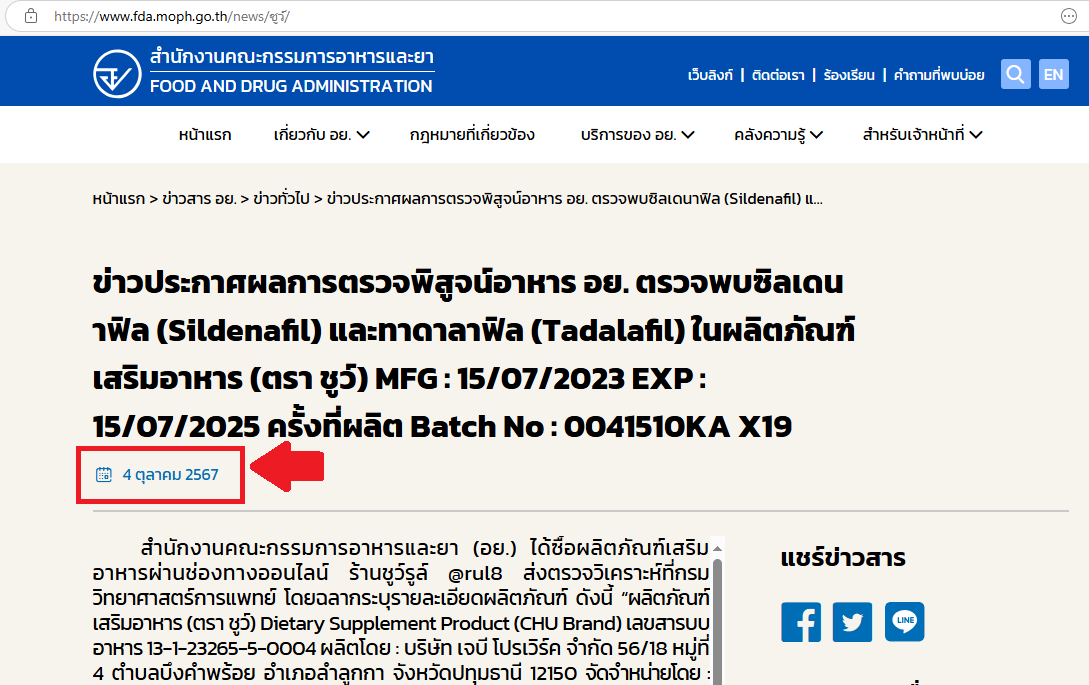1089x685 pixels.
Task: Open the ร้องเรียน header link
Action: tap(849, 75)
